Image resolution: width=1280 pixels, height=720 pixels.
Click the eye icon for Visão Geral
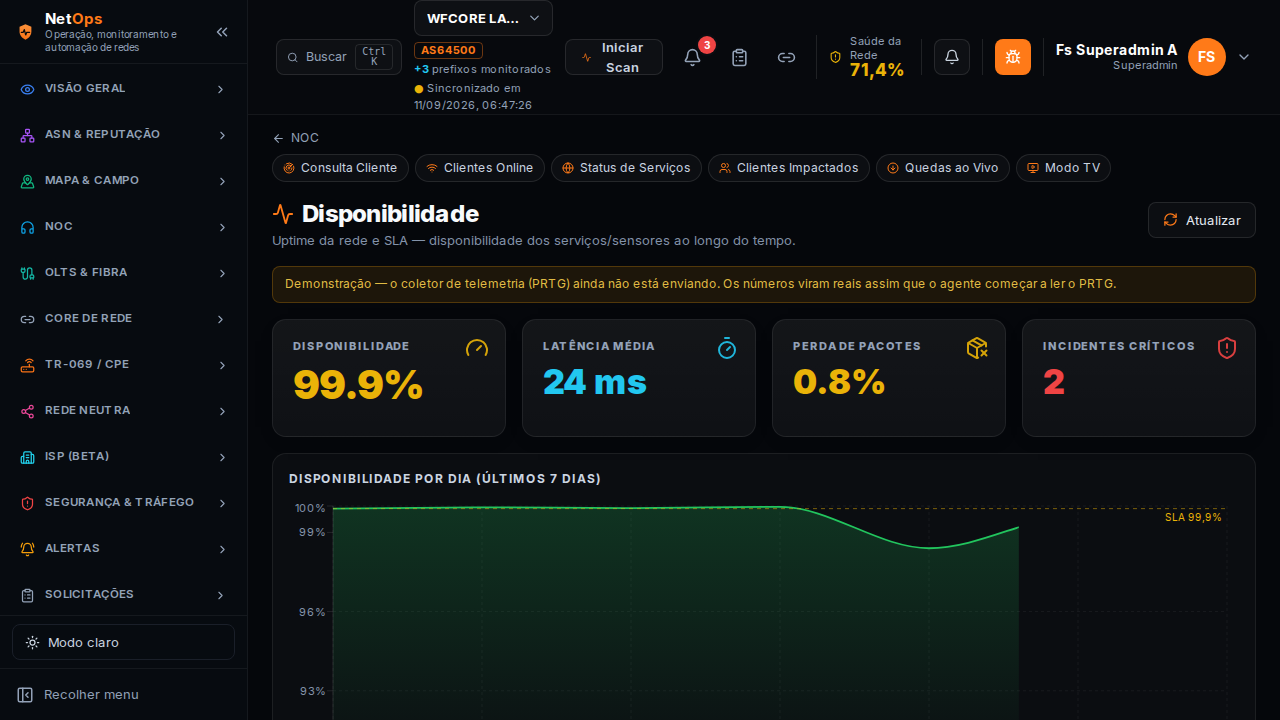point(27,89)
